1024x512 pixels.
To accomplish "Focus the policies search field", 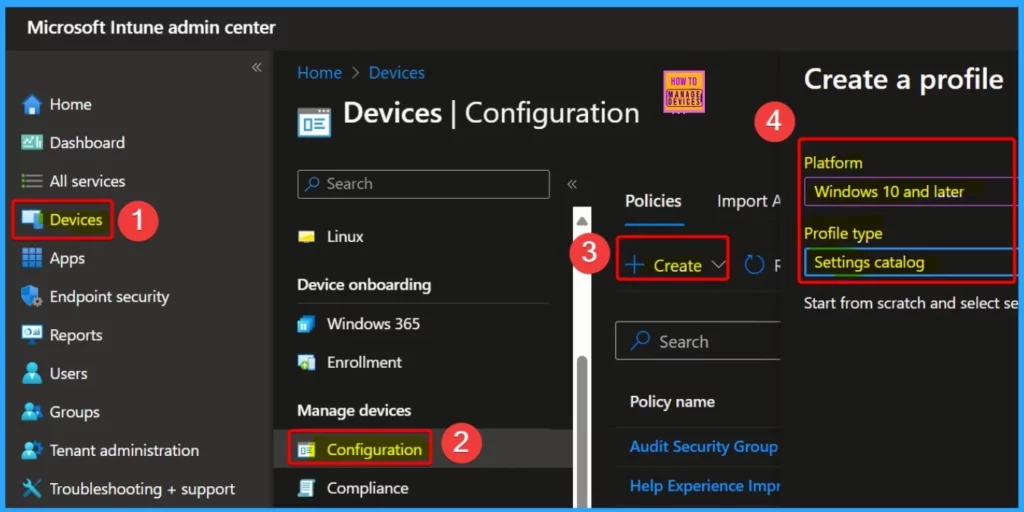I will tap(697, 341).
